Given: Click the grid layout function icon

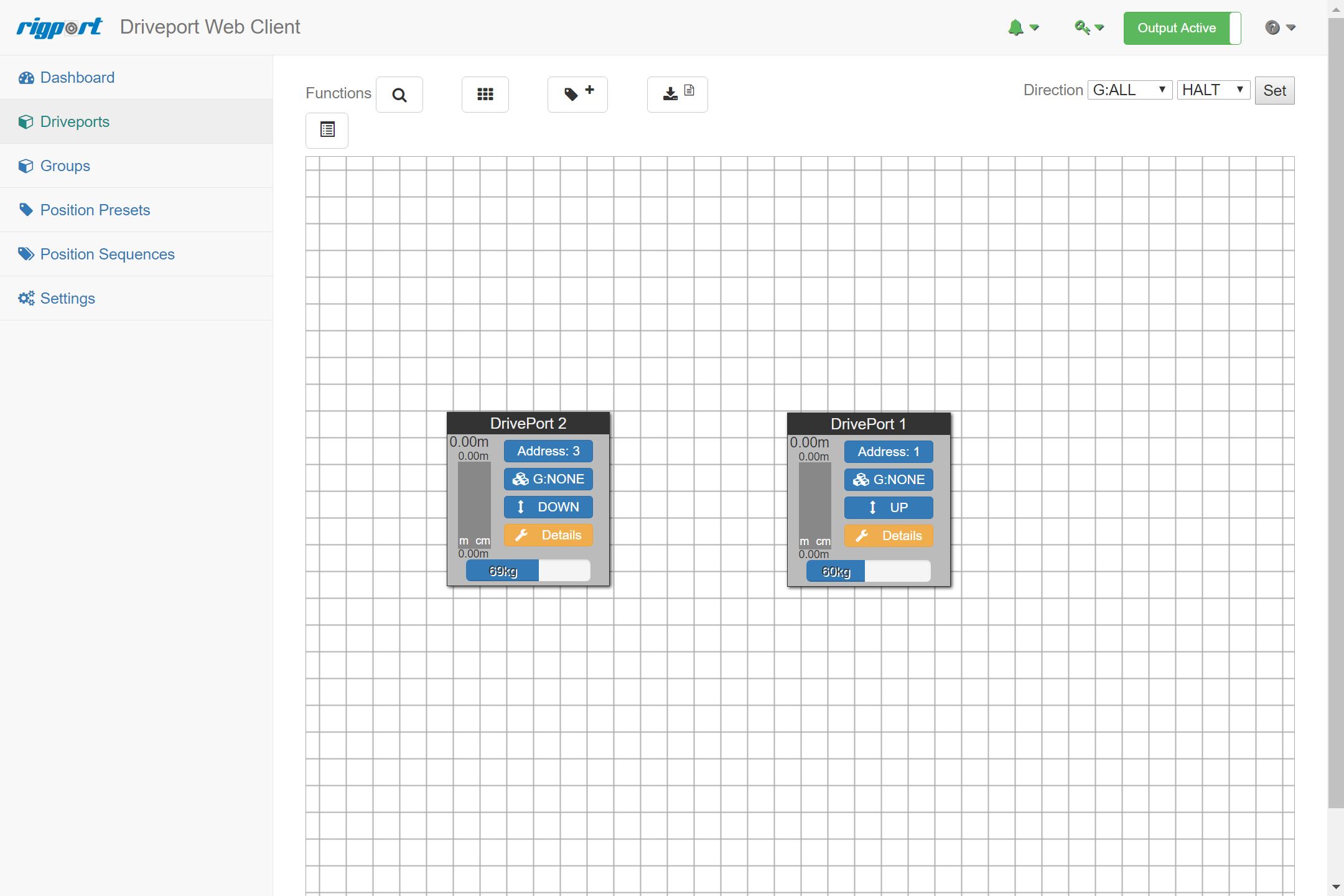Looking at the screenshot, I should (x=485, y=95).
